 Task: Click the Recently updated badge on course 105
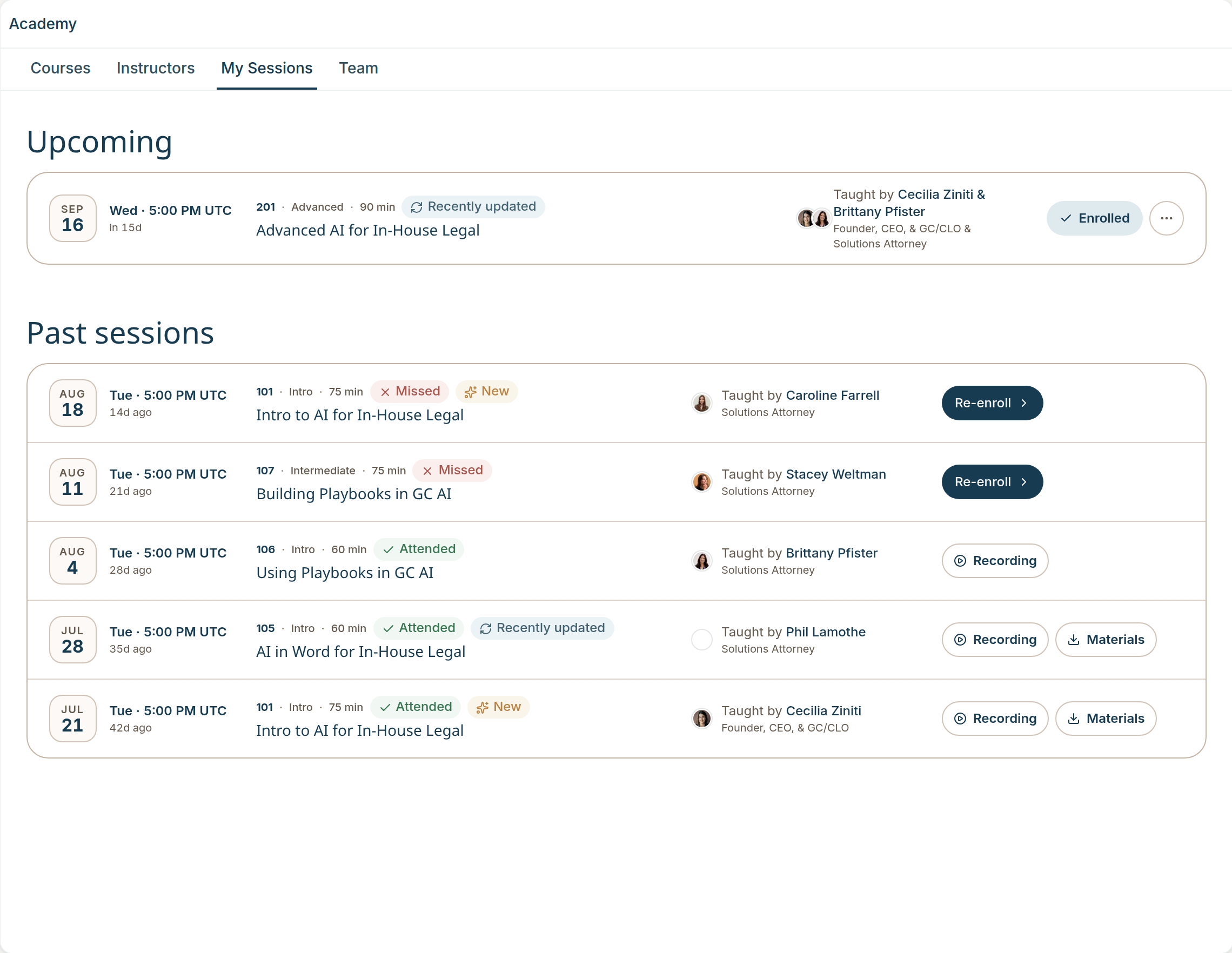click(543, 628)
